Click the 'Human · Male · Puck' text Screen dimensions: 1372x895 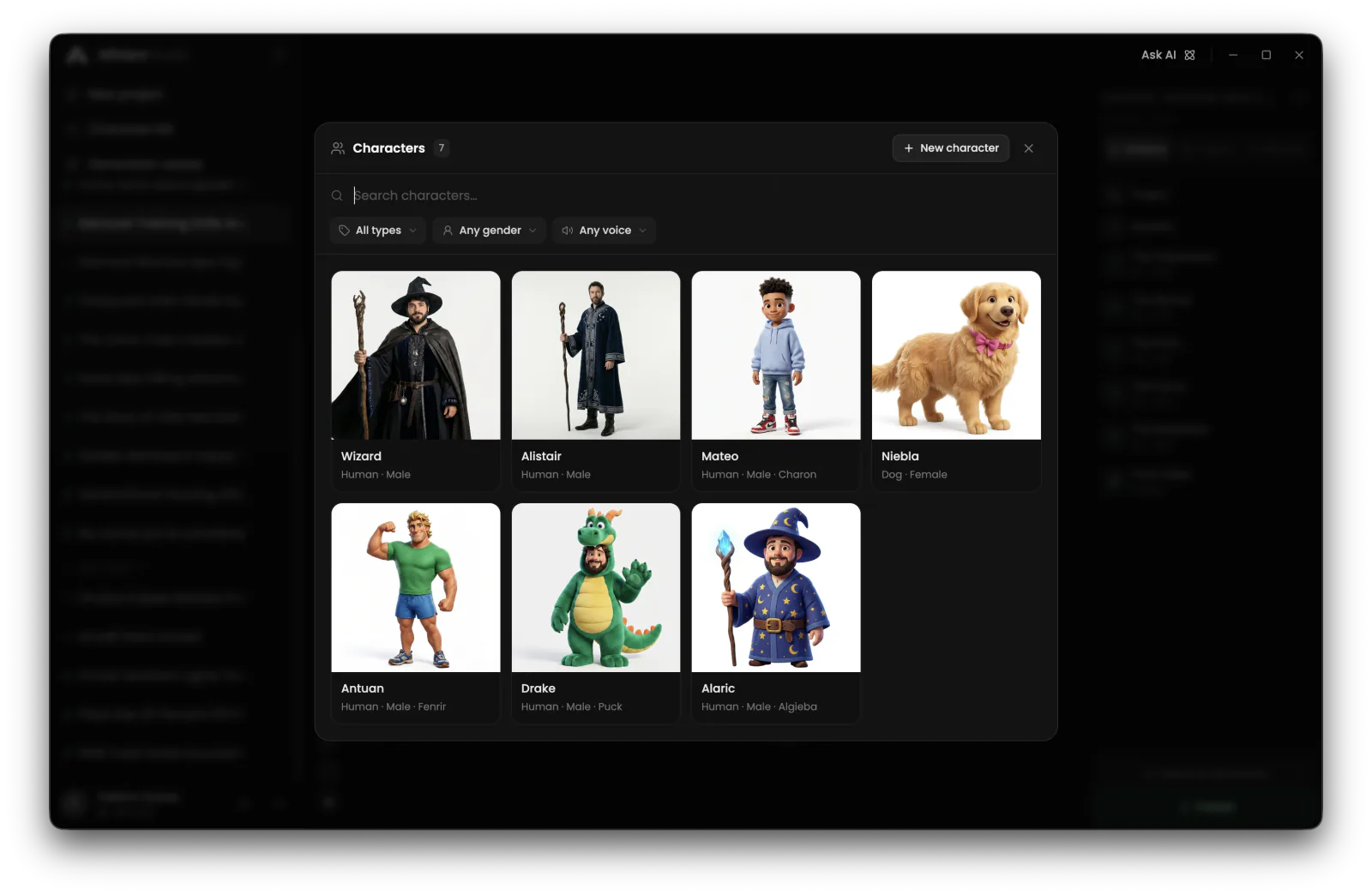[x=572, y=707]
